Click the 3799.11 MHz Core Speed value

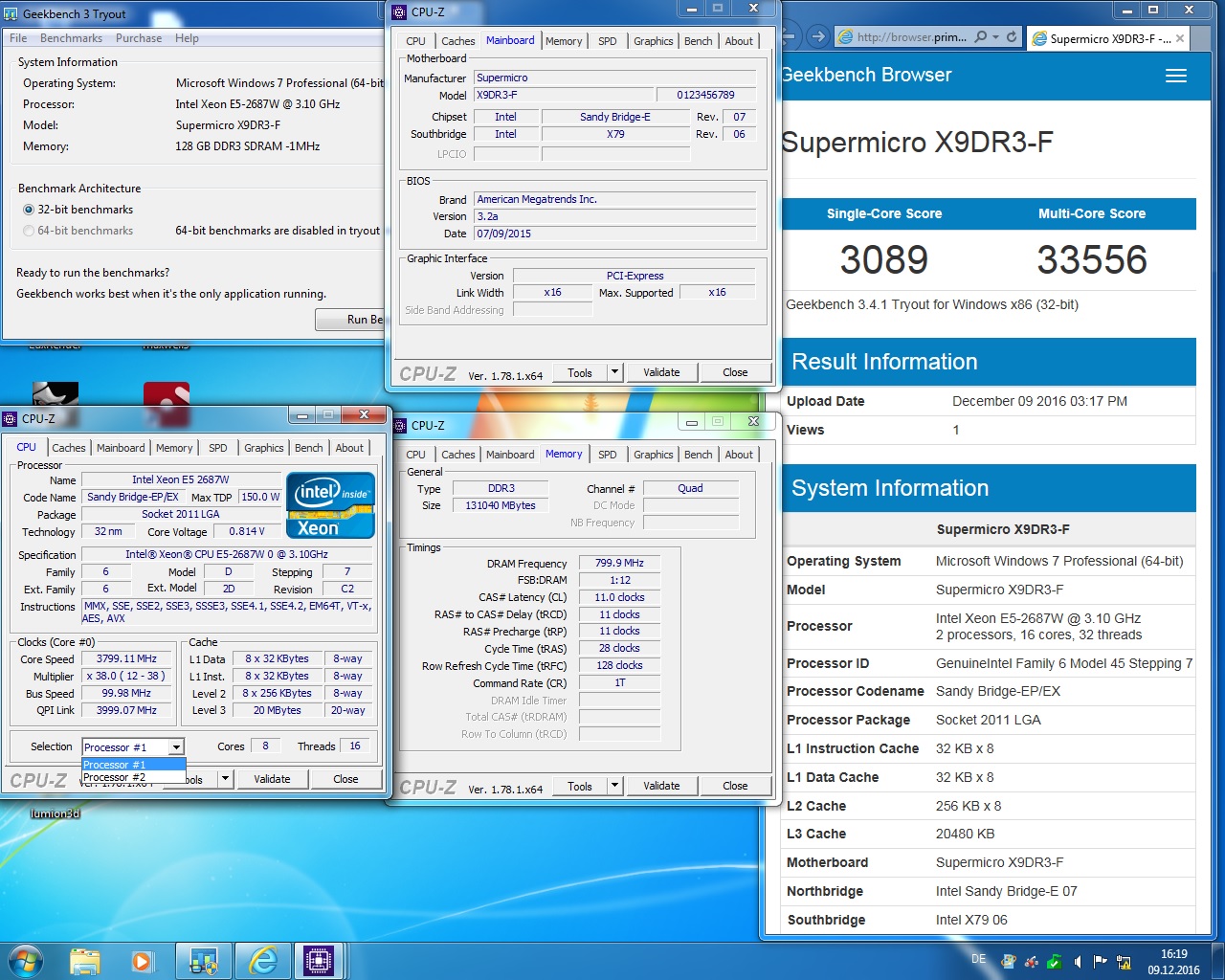(x=126, y=658)
